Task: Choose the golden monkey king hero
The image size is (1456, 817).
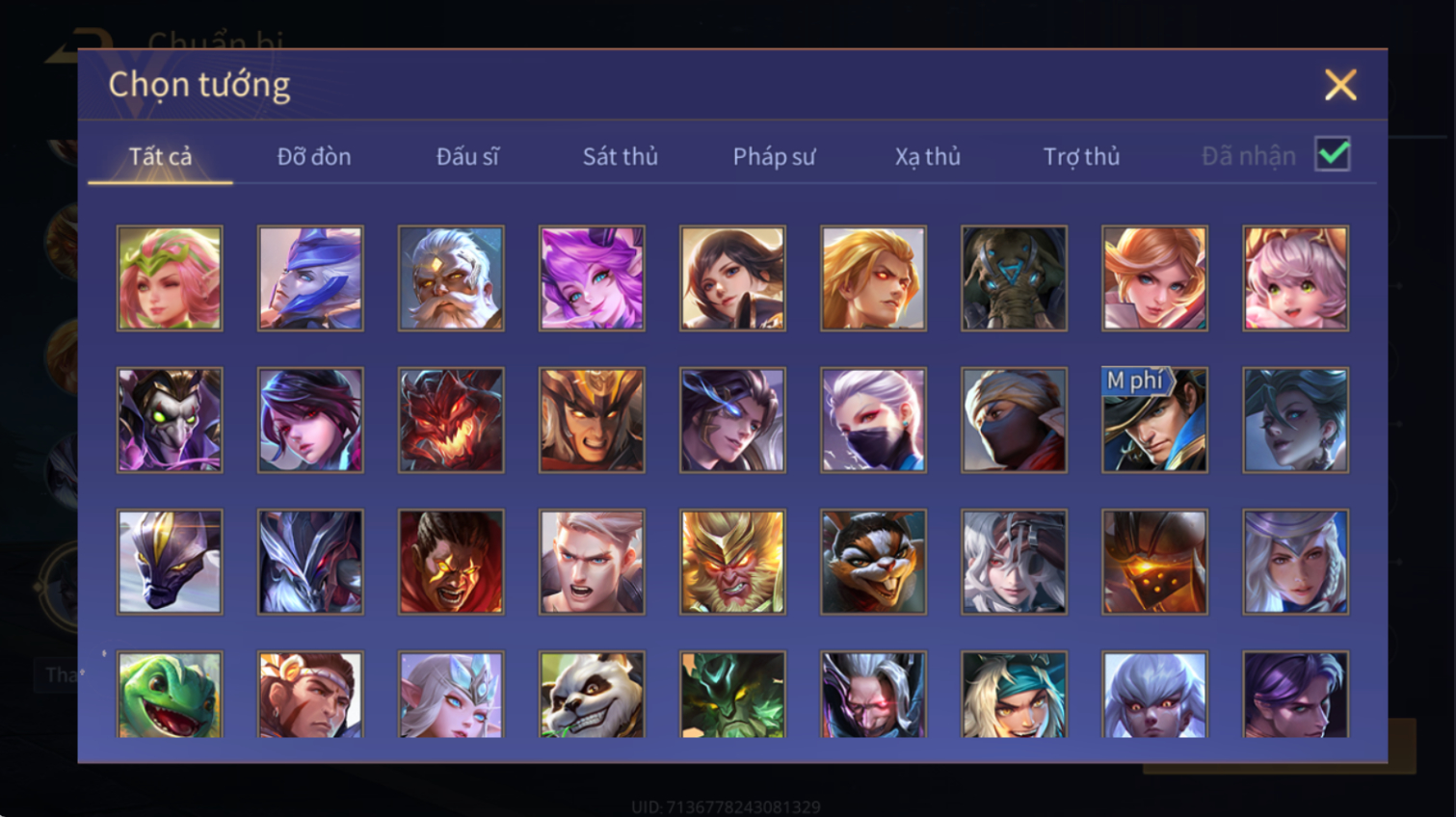Action: [732, 562]
